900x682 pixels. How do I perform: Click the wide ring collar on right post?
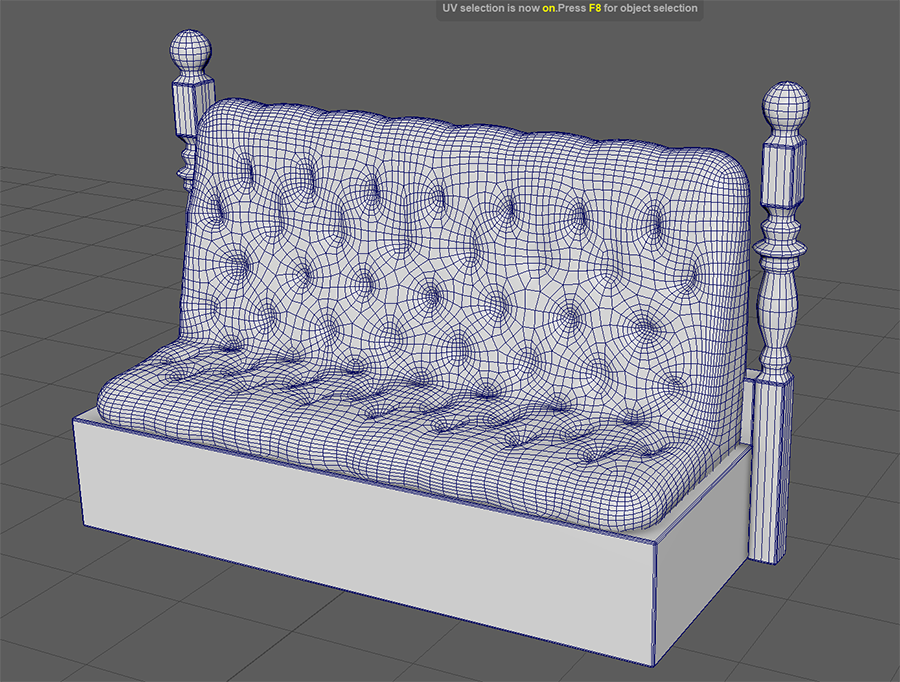pyautogui.click(x=783, y=242)
